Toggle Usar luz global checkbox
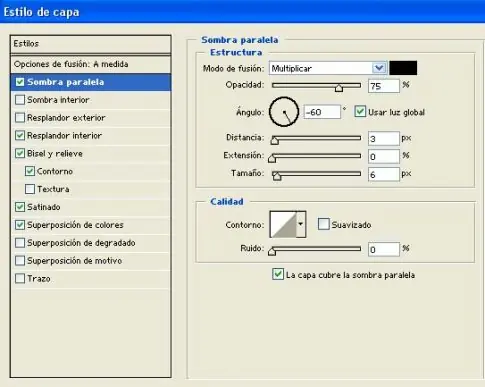Image resolution: width=485 pixels, height=387 pixels. coord(360,112)
